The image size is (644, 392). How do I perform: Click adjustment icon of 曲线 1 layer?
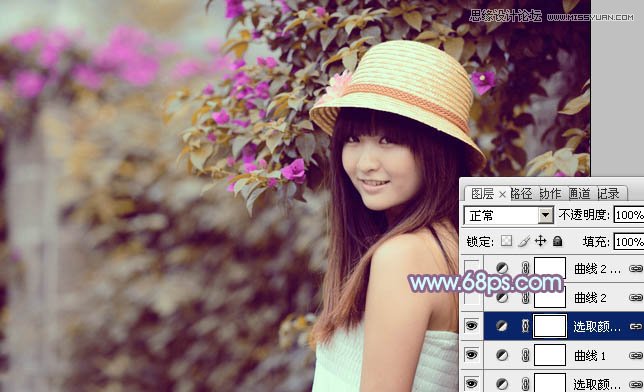(502, 355)
